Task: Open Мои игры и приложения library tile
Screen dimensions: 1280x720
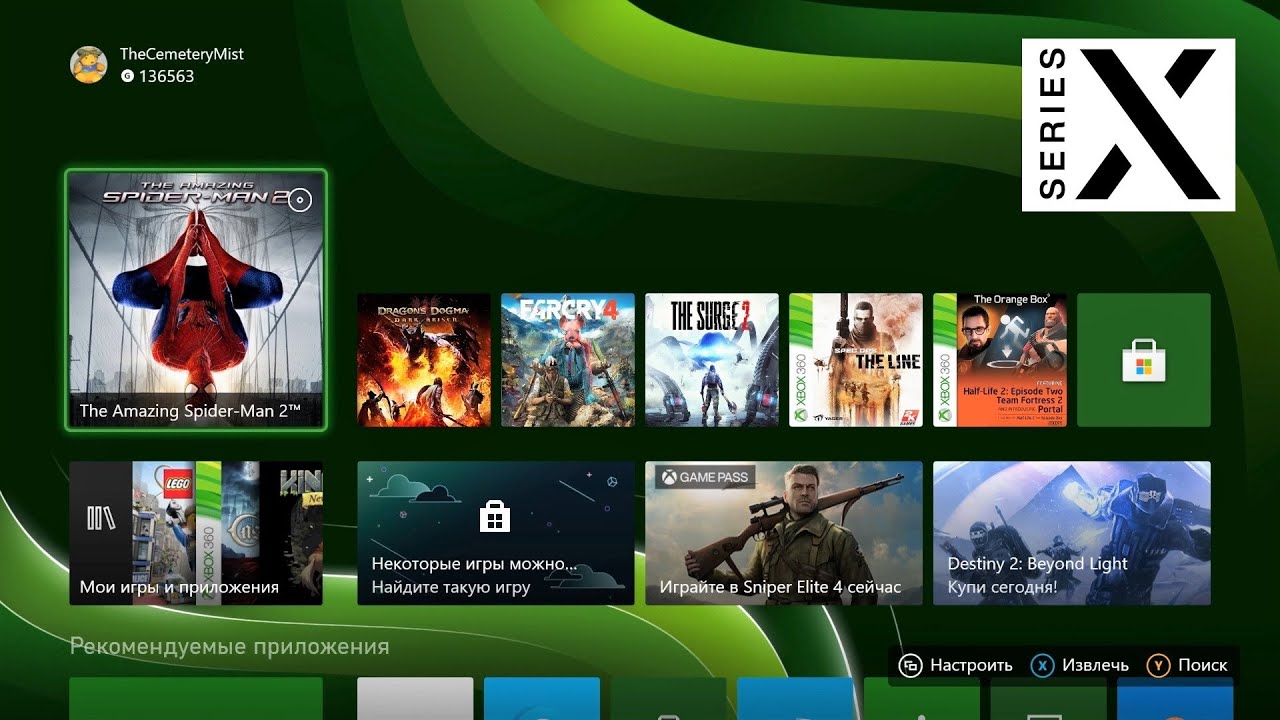Action: point(196,533)
